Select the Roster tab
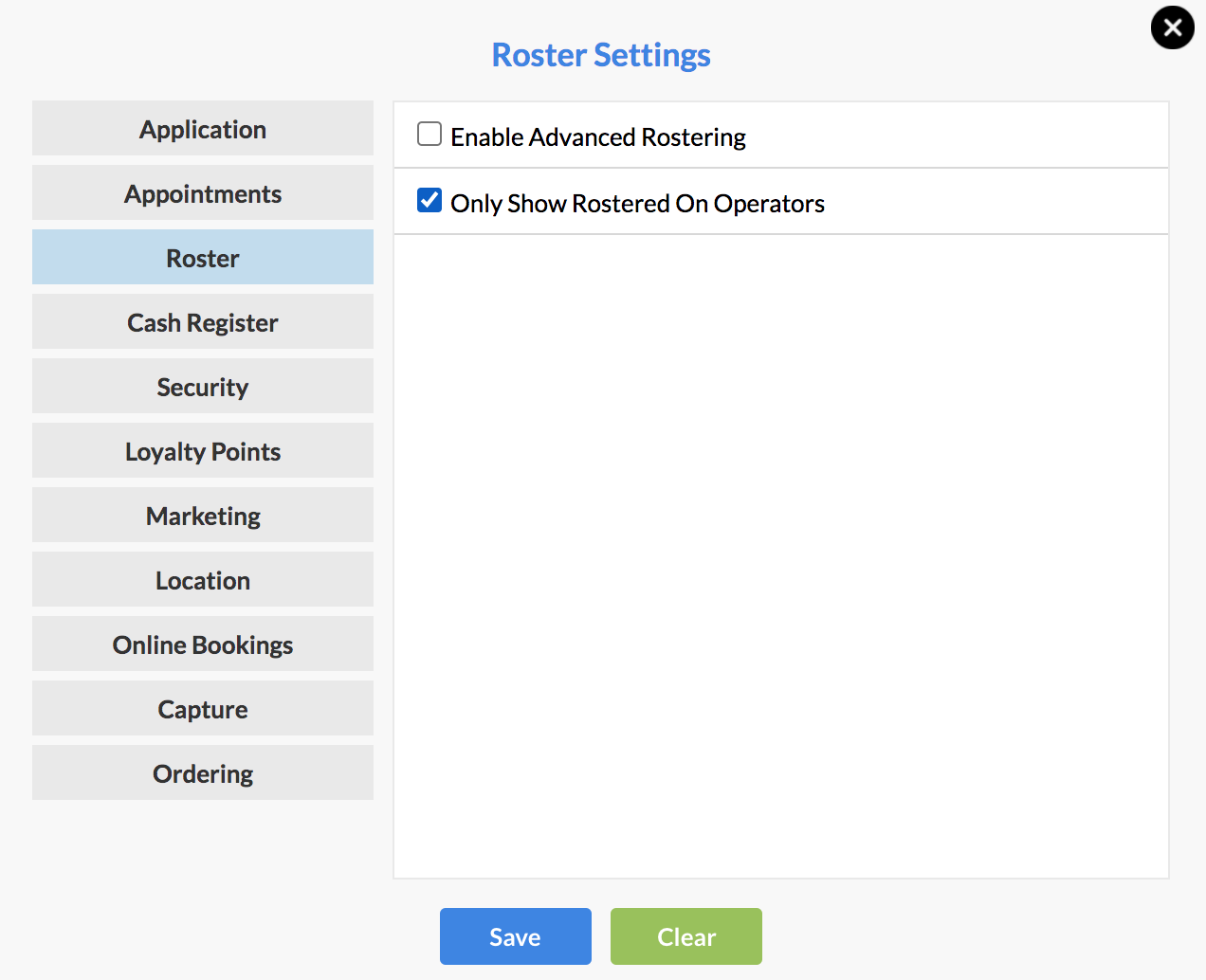This screenshot has height=980, width=1206. coord(203,257)
